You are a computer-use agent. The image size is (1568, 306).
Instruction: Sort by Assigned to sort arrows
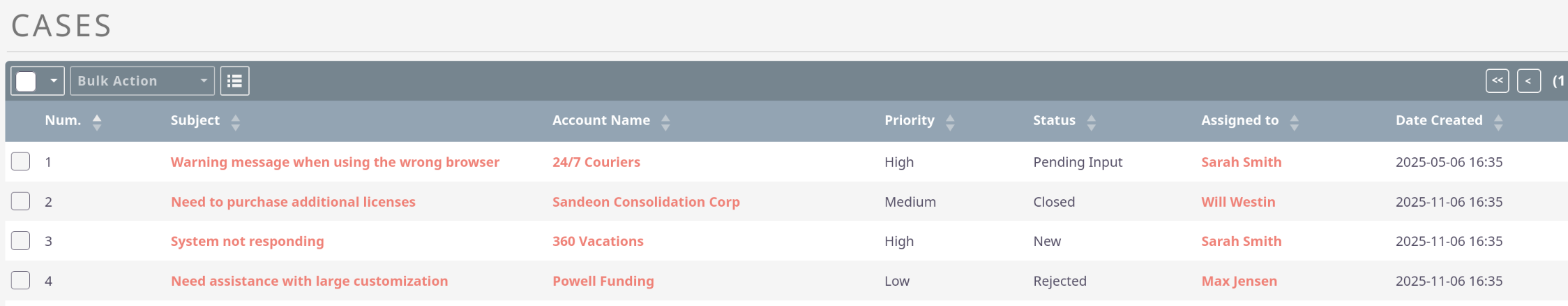(1295, 122)
